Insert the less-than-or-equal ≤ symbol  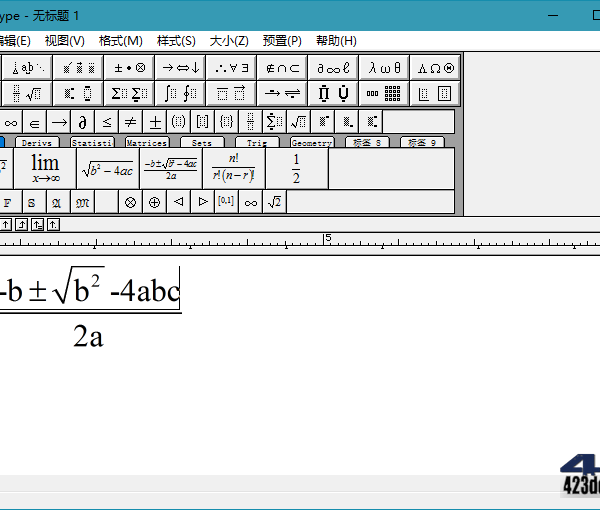(x=107, y=122)
